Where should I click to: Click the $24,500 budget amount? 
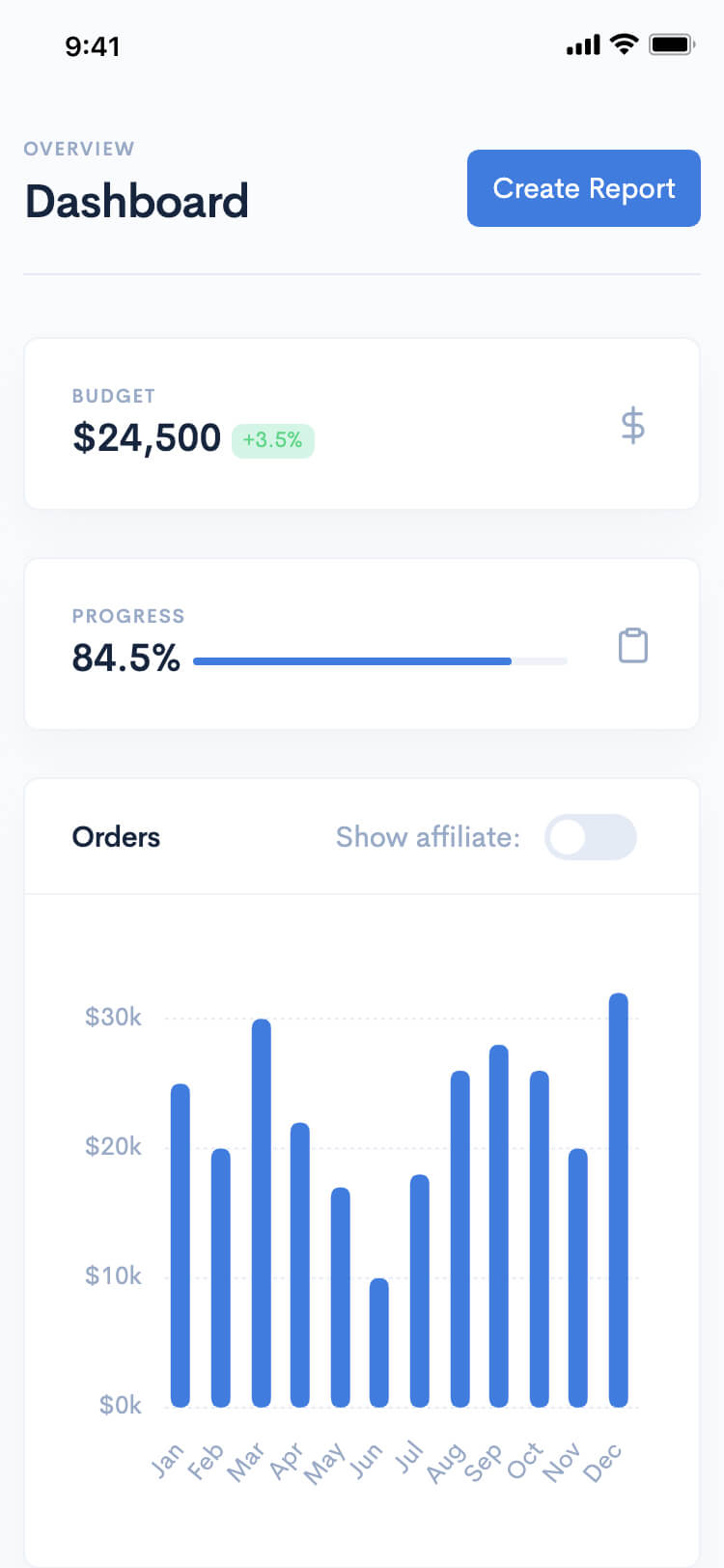[x=147, y=438]
